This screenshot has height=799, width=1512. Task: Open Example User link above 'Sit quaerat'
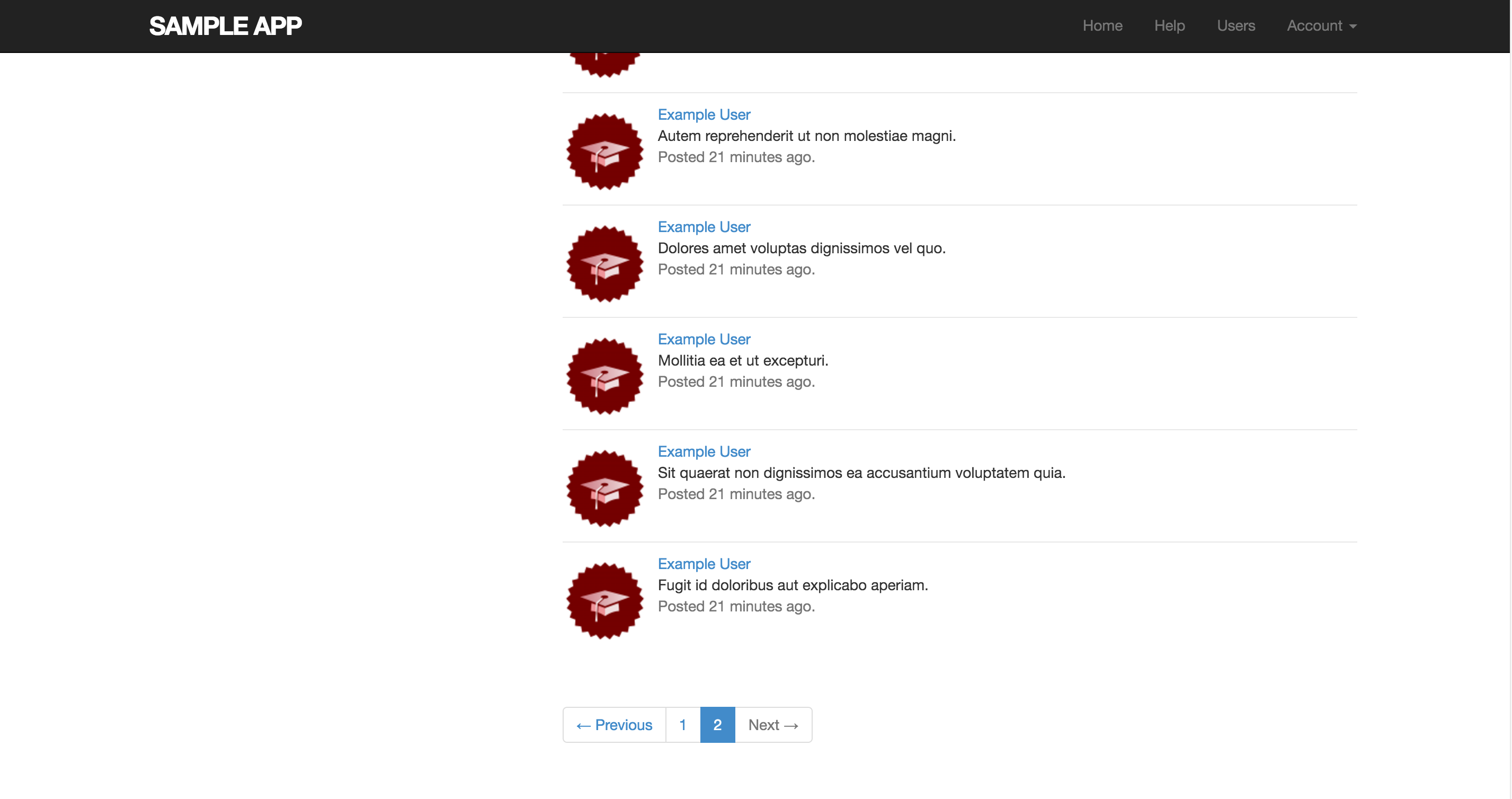coord(703,451)
